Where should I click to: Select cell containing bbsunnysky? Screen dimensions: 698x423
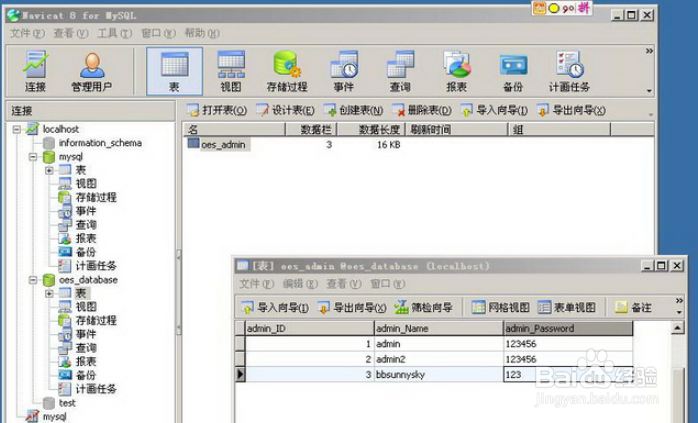[438, 374]
